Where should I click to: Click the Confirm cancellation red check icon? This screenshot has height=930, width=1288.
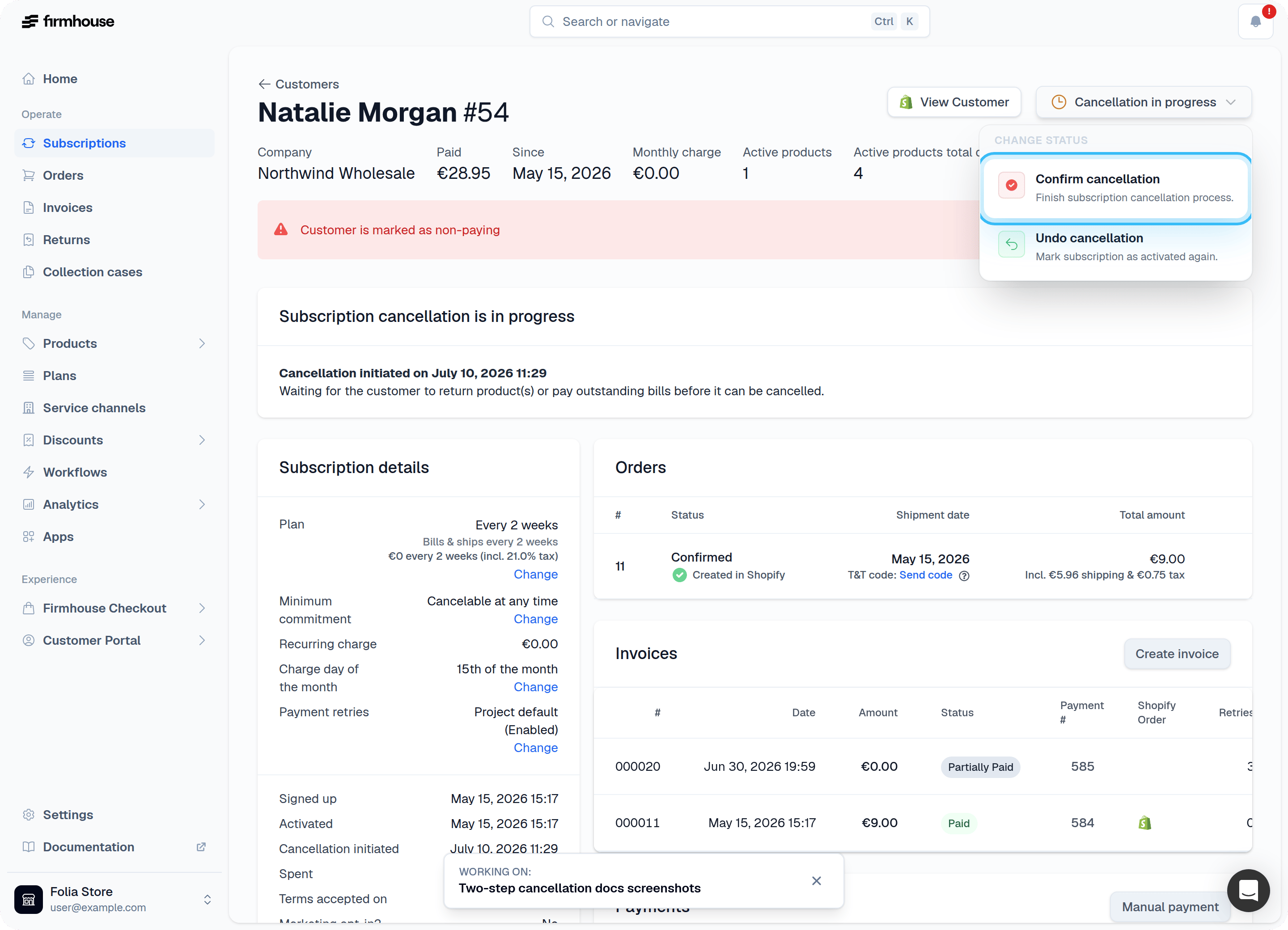coord(1012,185)
